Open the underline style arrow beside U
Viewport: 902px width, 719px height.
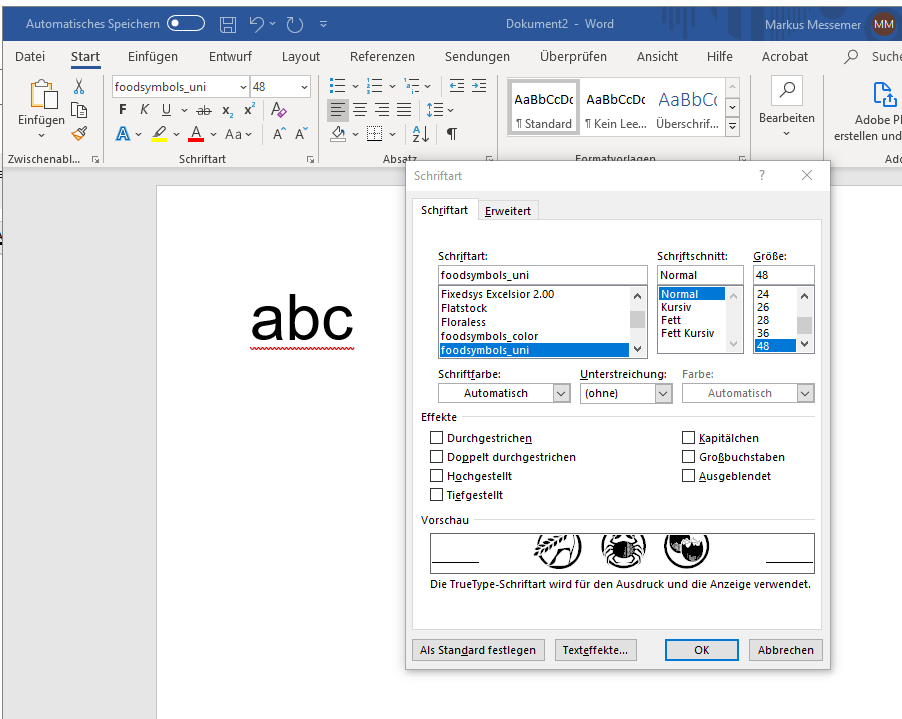184,110
